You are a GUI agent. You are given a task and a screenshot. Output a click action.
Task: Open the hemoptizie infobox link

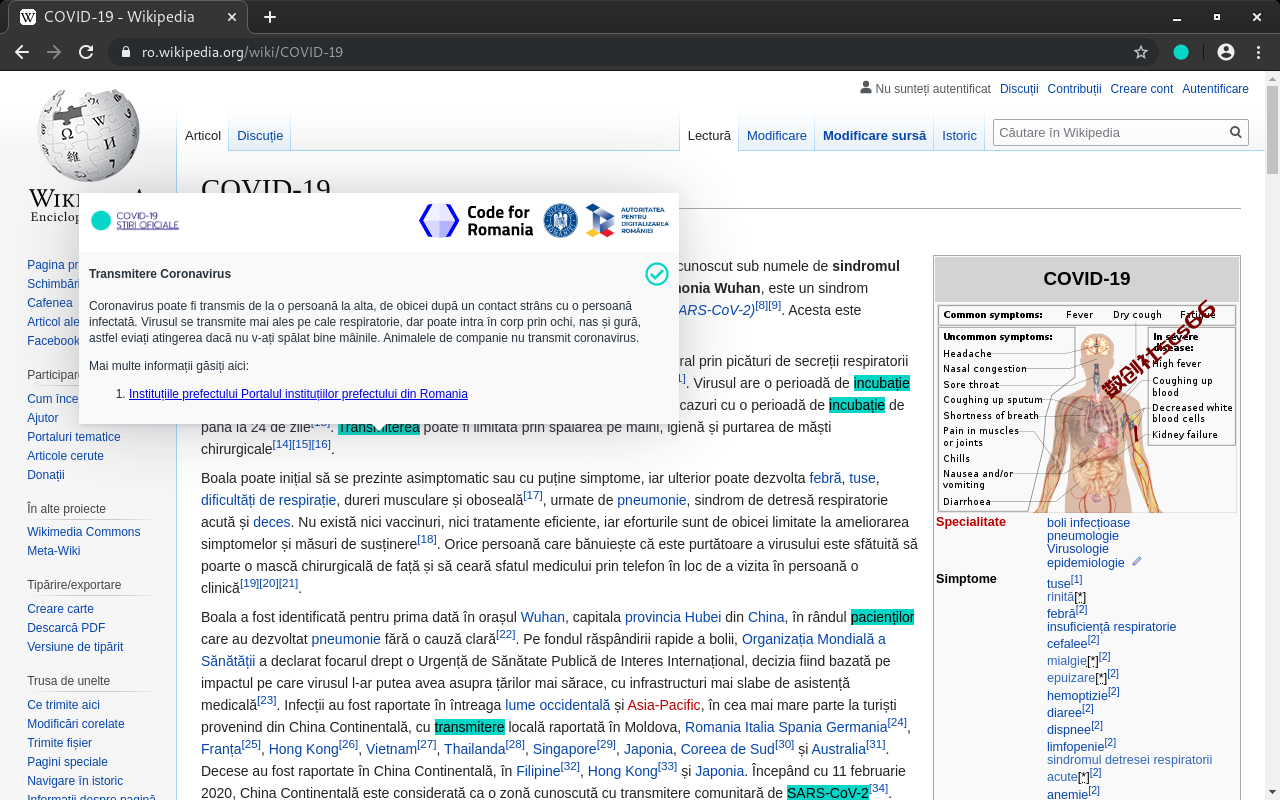(1077, 695)
